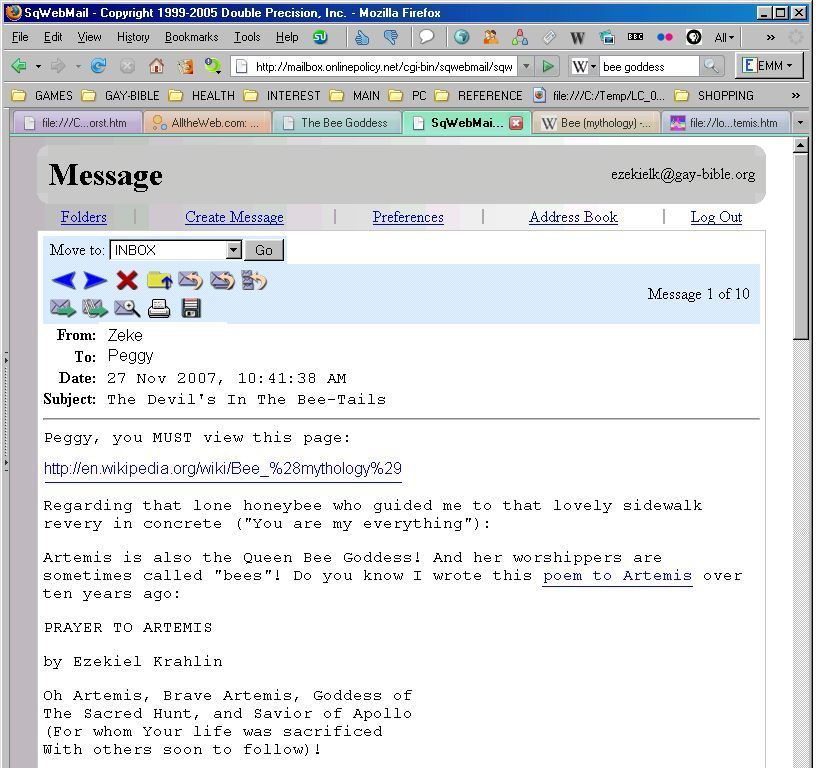Switch to Bee (mythology) Wikipedia tab
Image resolution: width=819 pixels, height=768 pixels.
(x=596, y=123)
